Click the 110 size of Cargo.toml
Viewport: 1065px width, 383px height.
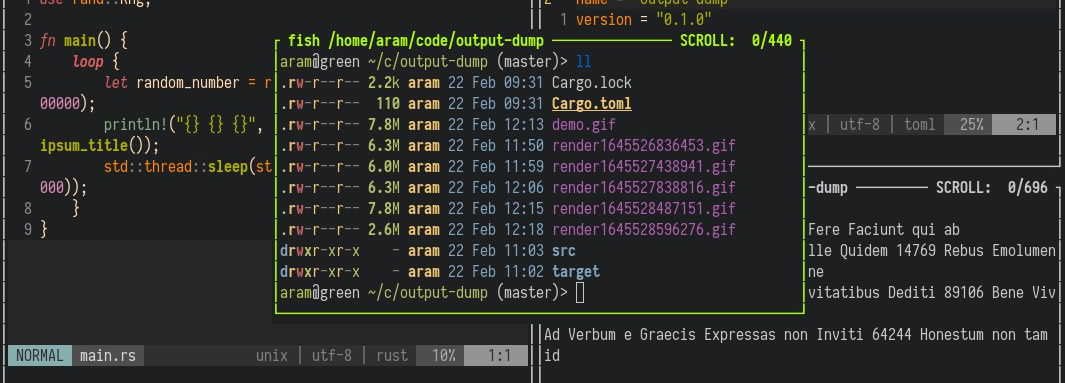tap(388, 104)
